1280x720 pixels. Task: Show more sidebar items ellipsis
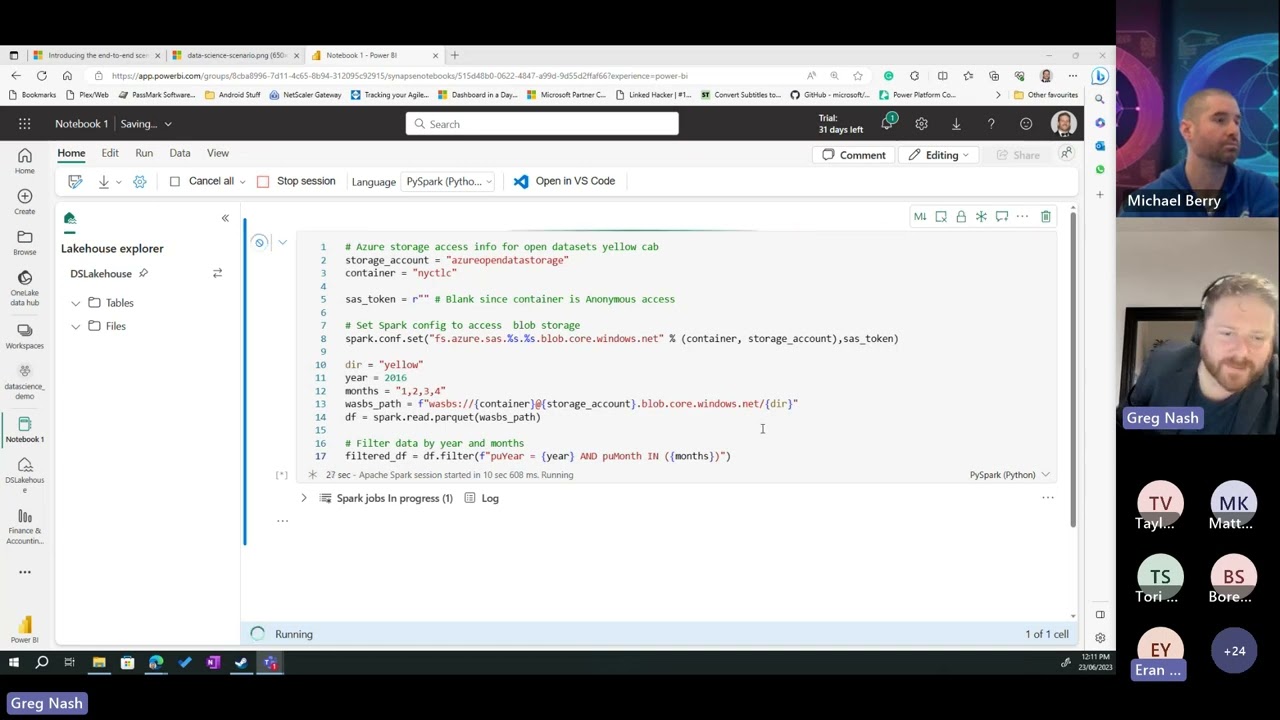click(24, 572)
